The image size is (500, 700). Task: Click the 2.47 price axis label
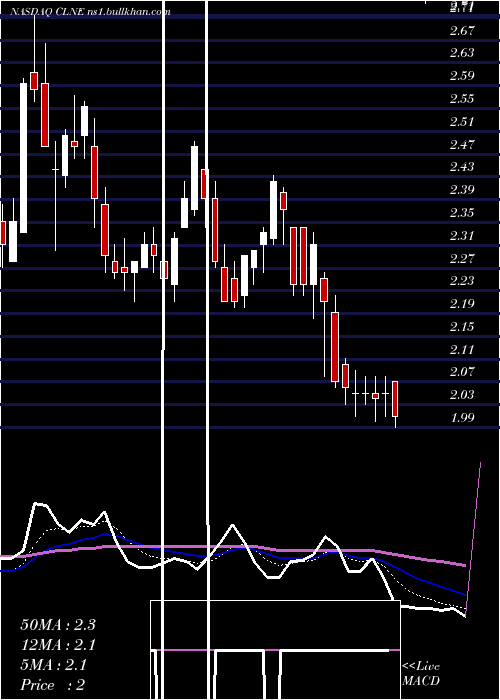462,144
